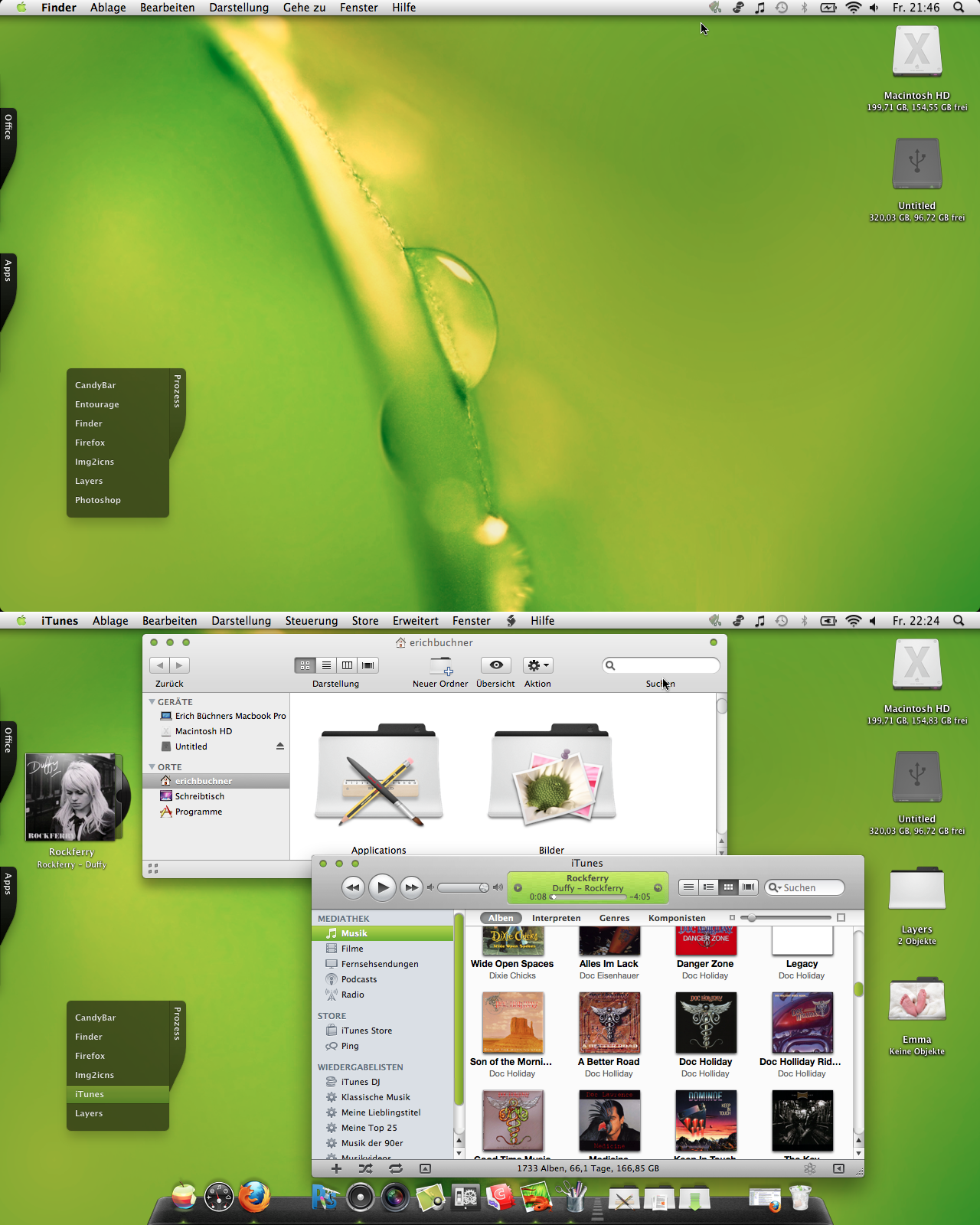Open iTunes search magnifier dropdown
Viewport: 980px width, 1225px height.
[x=775, y=887]
